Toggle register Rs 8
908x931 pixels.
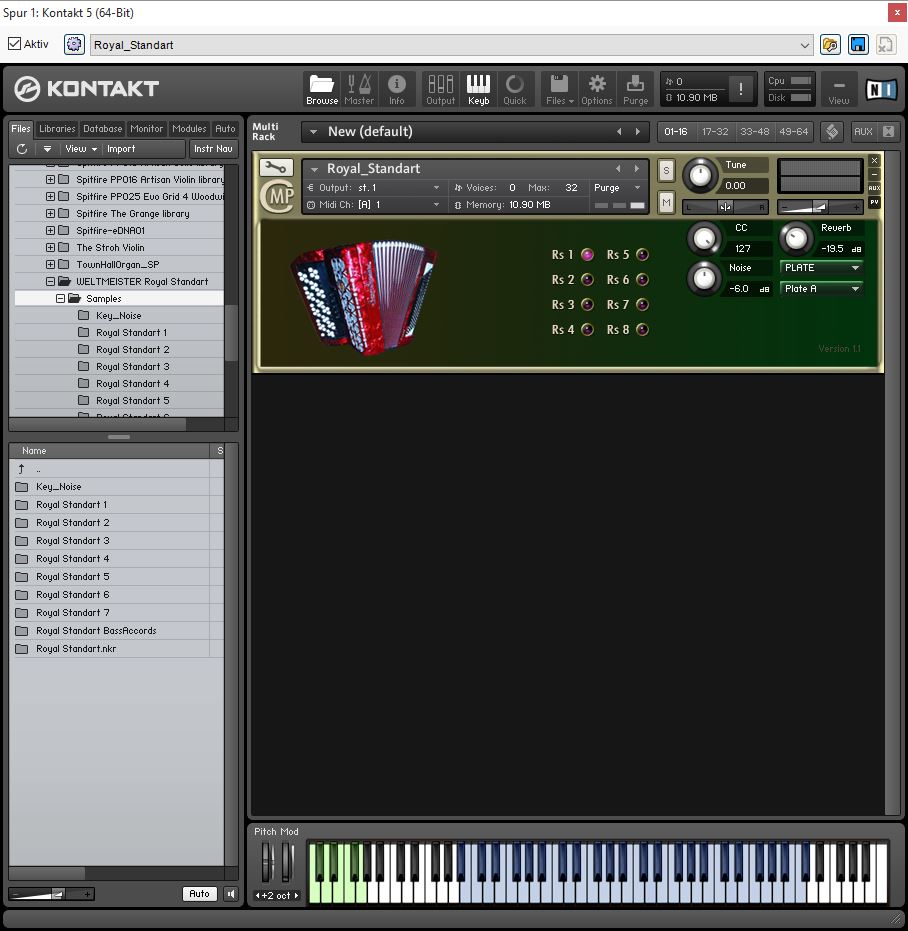click(642, 330)
